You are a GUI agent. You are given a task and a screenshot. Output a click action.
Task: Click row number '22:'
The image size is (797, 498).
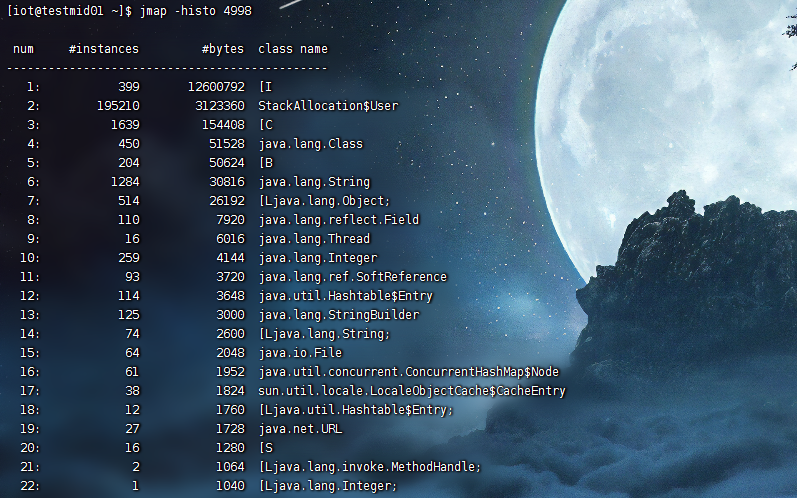click(30, 486)
